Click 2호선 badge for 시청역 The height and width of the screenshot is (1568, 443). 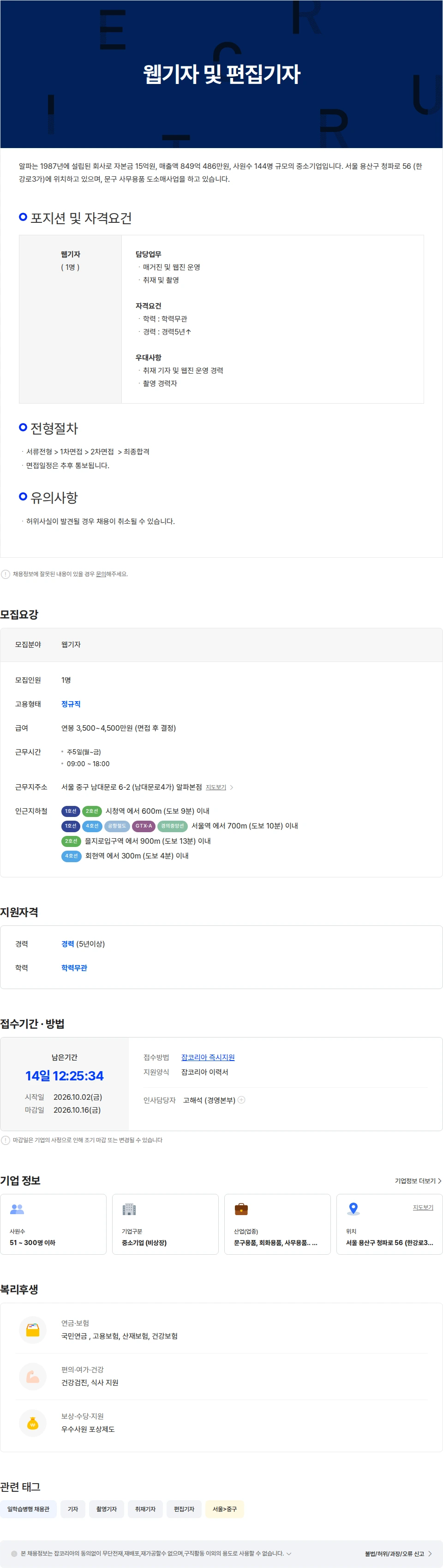point(92,811)
